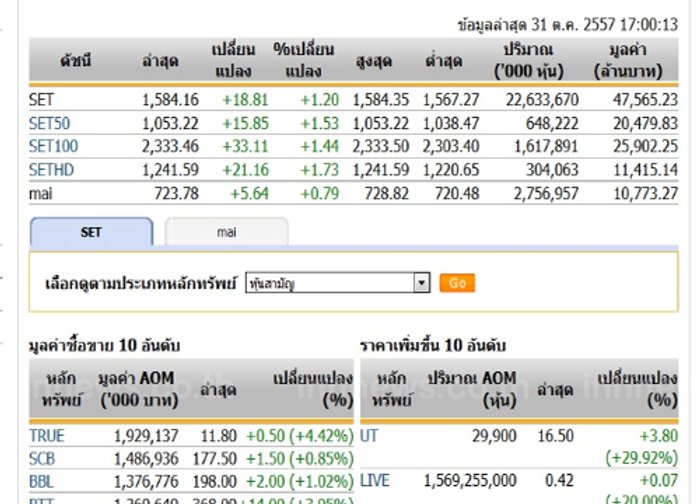Select SET change value +18.81
Image resolution: width=700 pixels, height=504 pixels.
245,100
